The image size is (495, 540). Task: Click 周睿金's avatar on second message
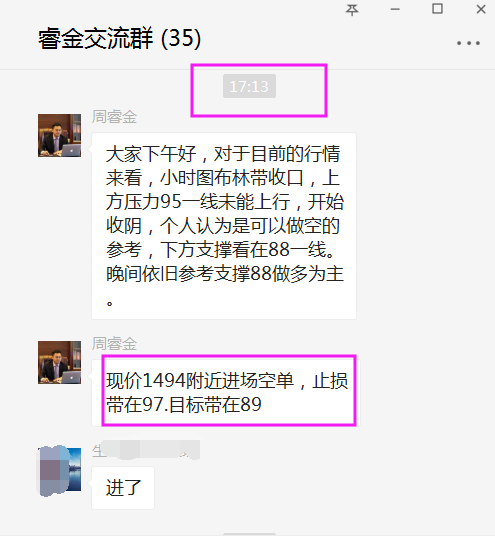pos(60,362)
